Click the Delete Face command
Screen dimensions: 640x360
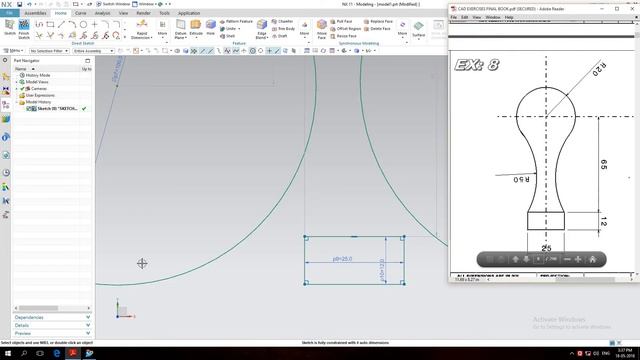pyautogui.click(x=378, y=29)
